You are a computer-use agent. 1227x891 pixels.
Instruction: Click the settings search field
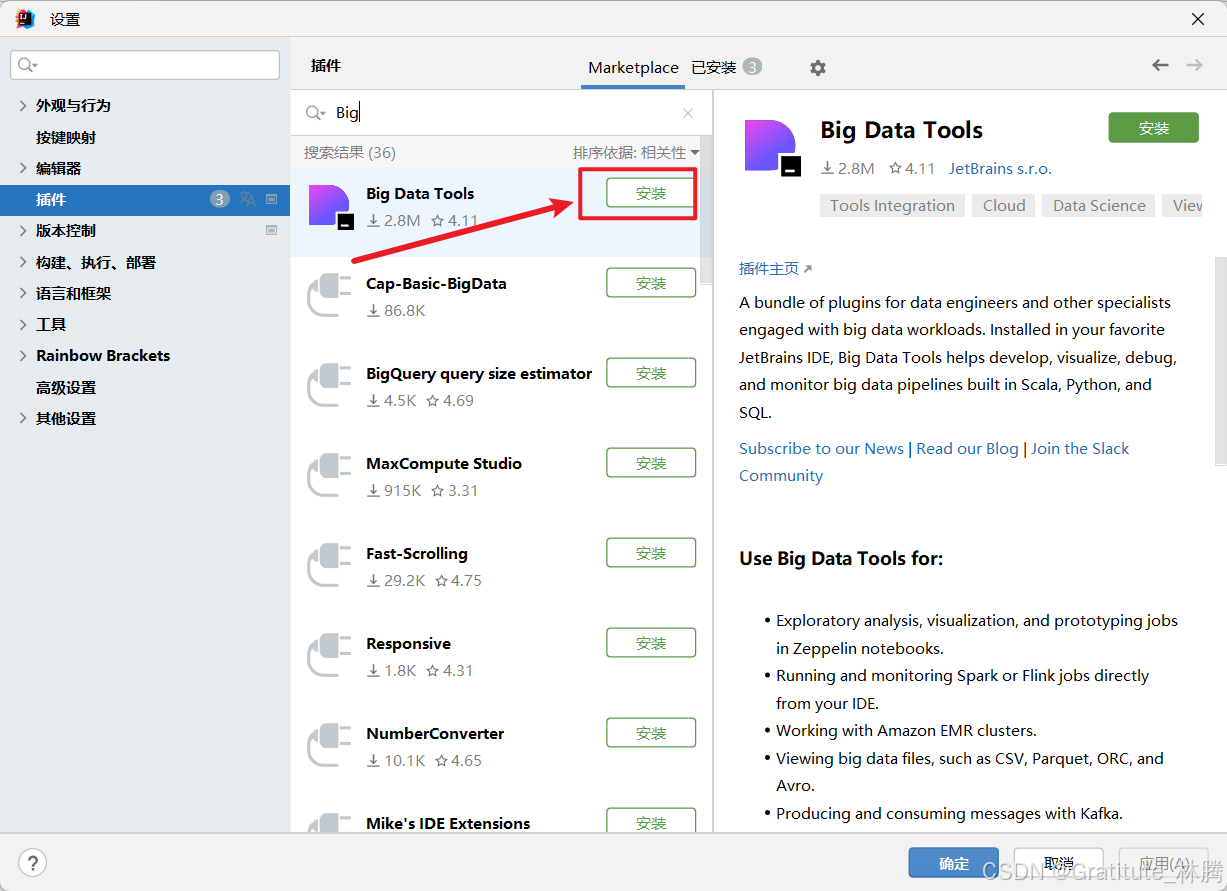145,65
